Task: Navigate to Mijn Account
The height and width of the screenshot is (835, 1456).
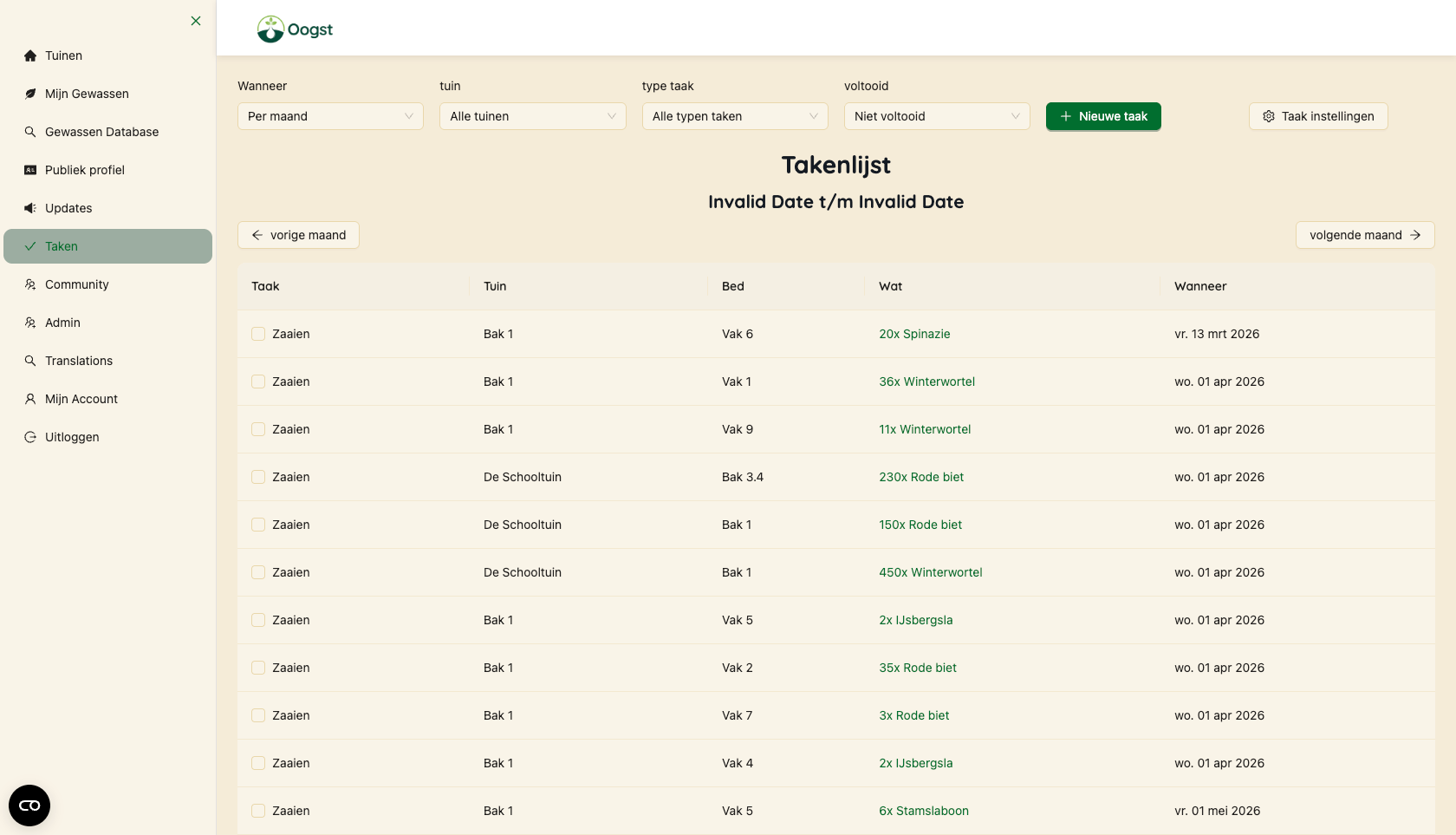Action: click(107, 399)
